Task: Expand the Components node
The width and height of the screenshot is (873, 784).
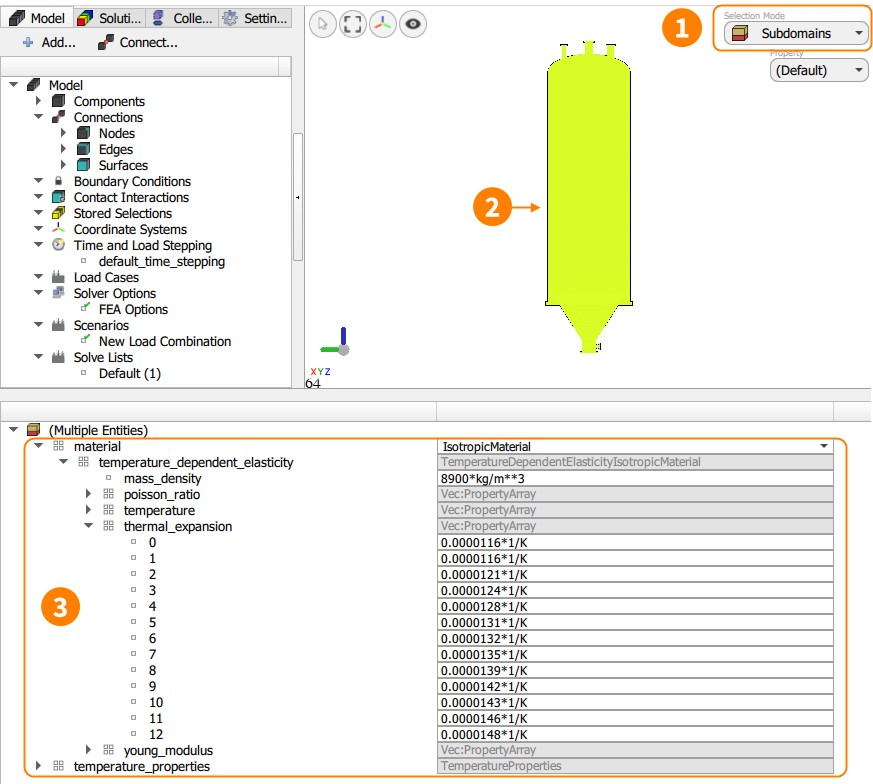Action: pos(38,101)
